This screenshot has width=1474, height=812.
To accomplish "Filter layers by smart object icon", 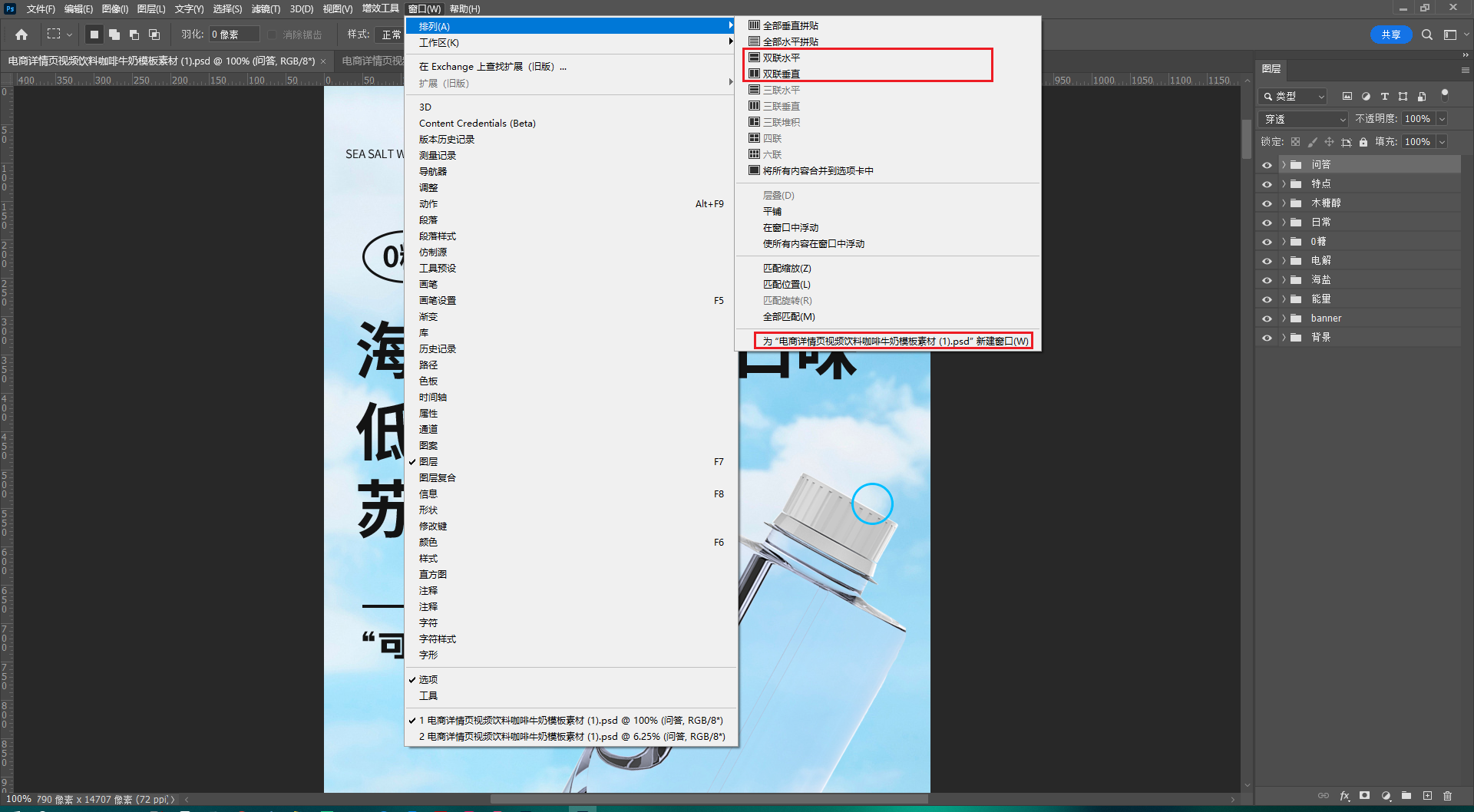I will pyautogui.click(x=1422, y=97).
